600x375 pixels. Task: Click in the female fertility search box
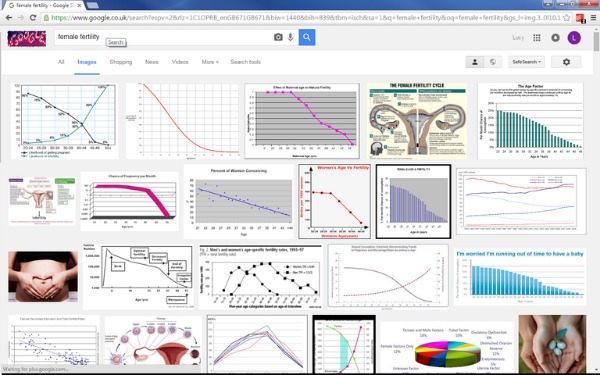[x=163, y=37]
